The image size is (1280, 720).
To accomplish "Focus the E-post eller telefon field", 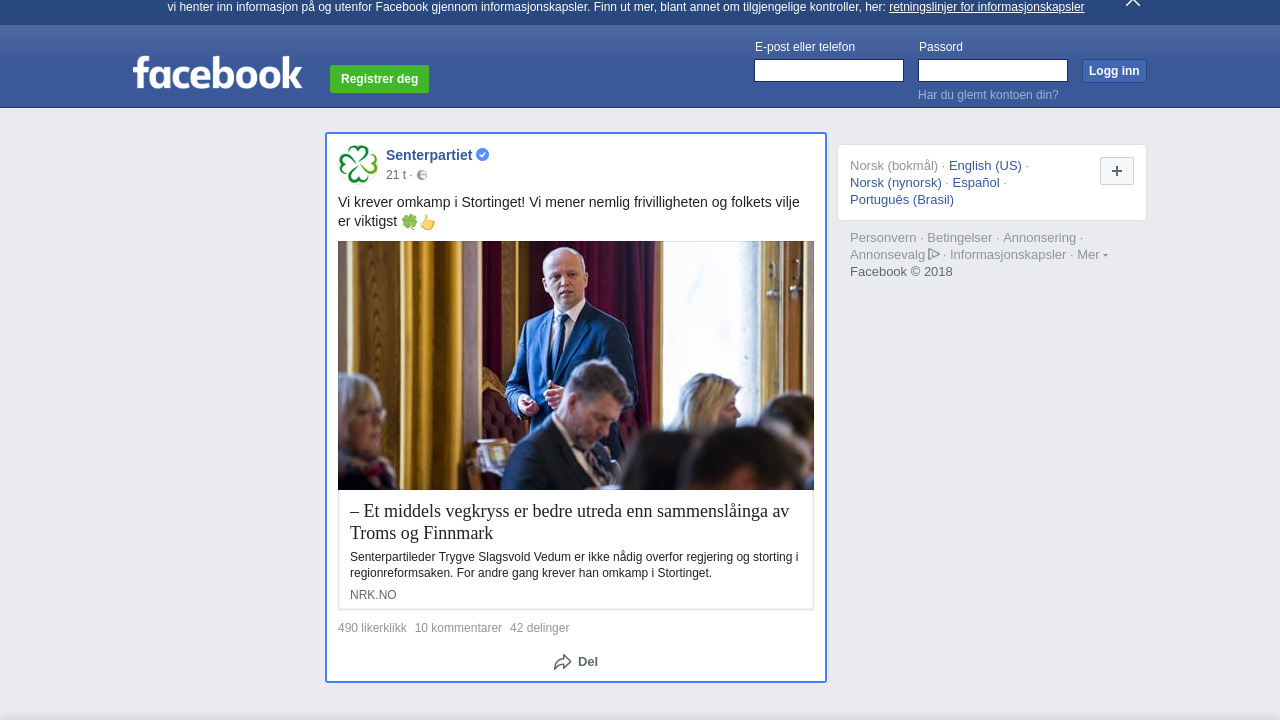I will click(829, 70).
